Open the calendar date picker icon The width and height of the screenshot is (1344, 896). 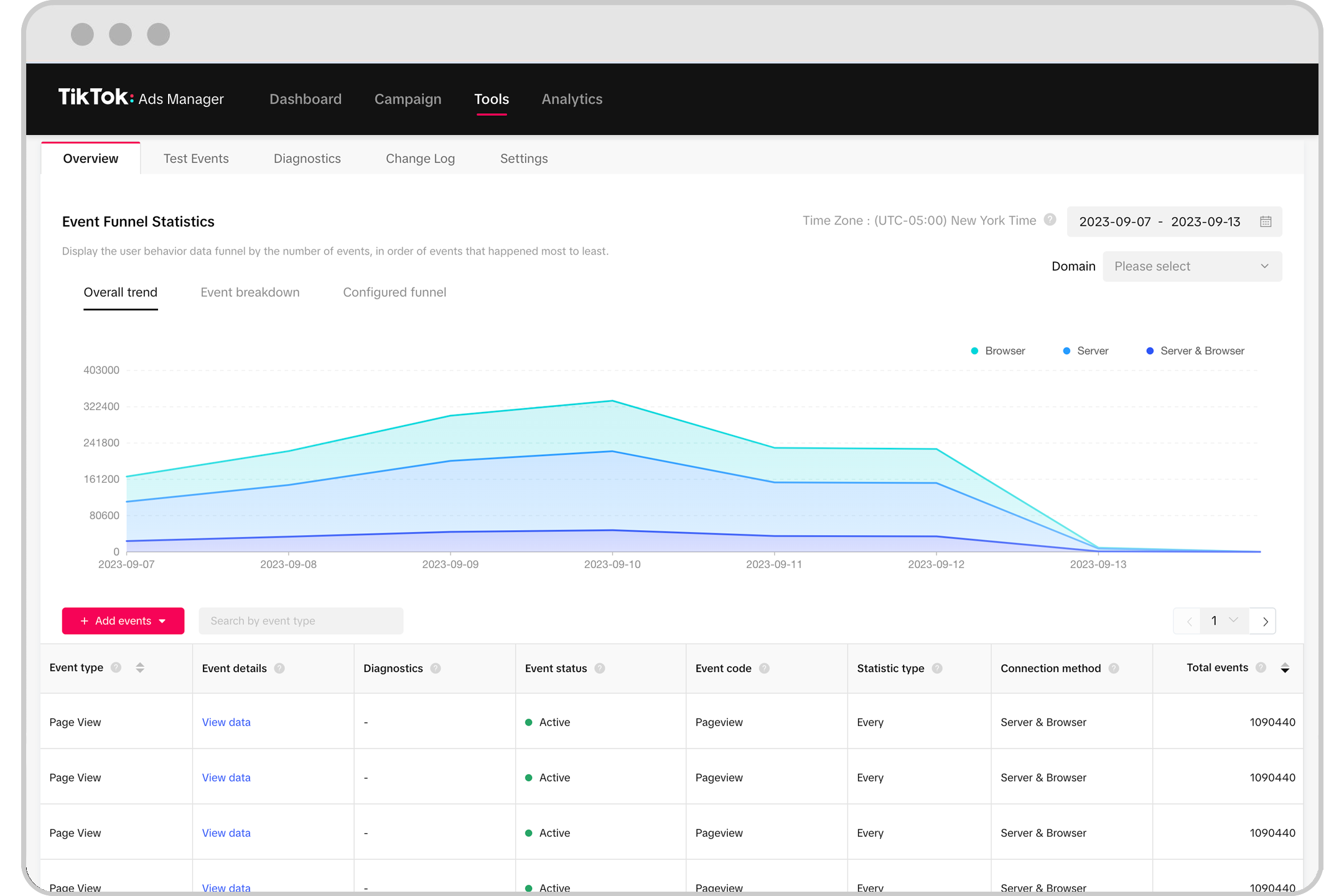1264,221
